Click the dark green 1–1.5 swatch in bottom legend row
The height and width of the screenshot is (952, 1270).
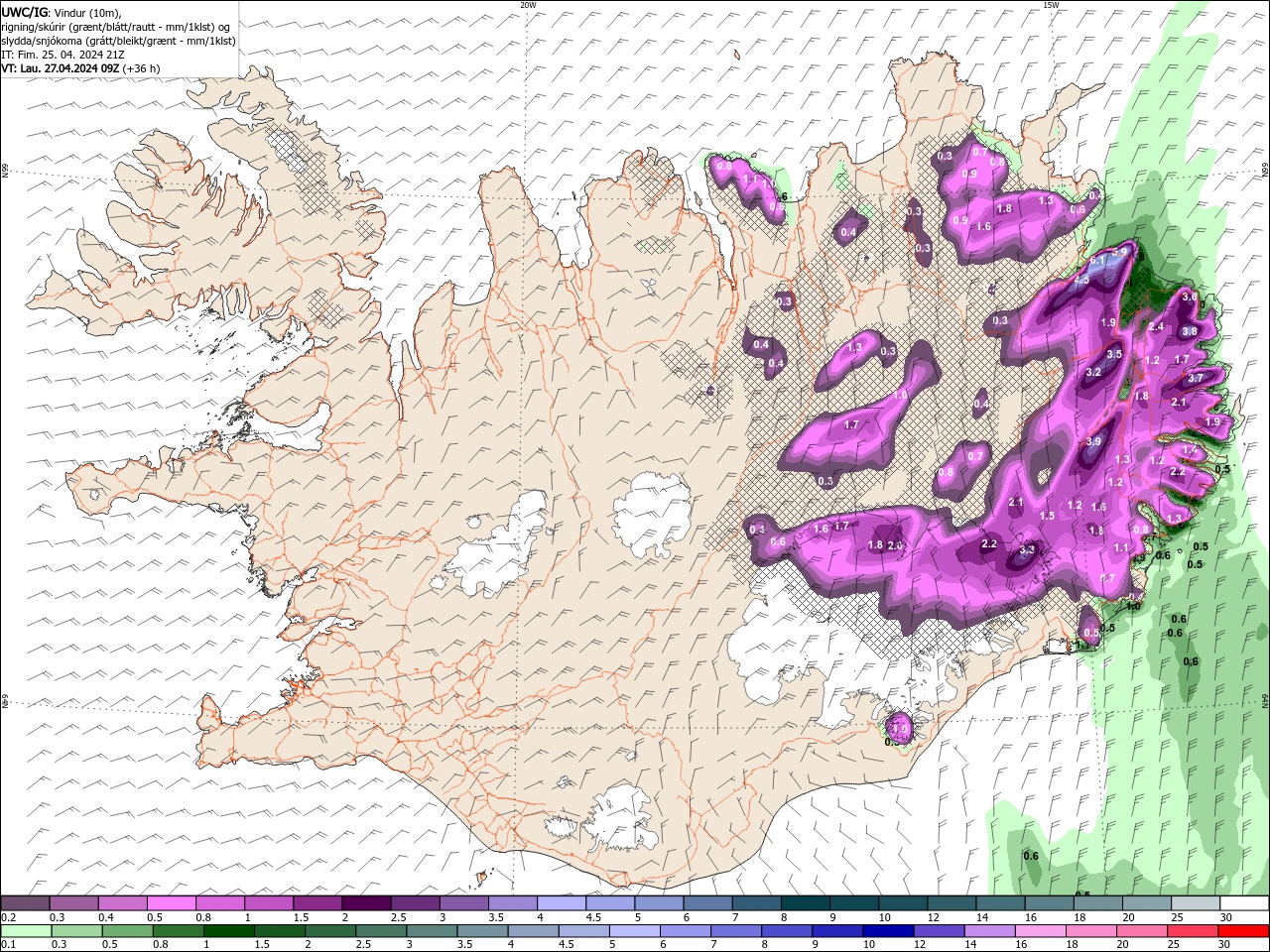click(228, 931)
